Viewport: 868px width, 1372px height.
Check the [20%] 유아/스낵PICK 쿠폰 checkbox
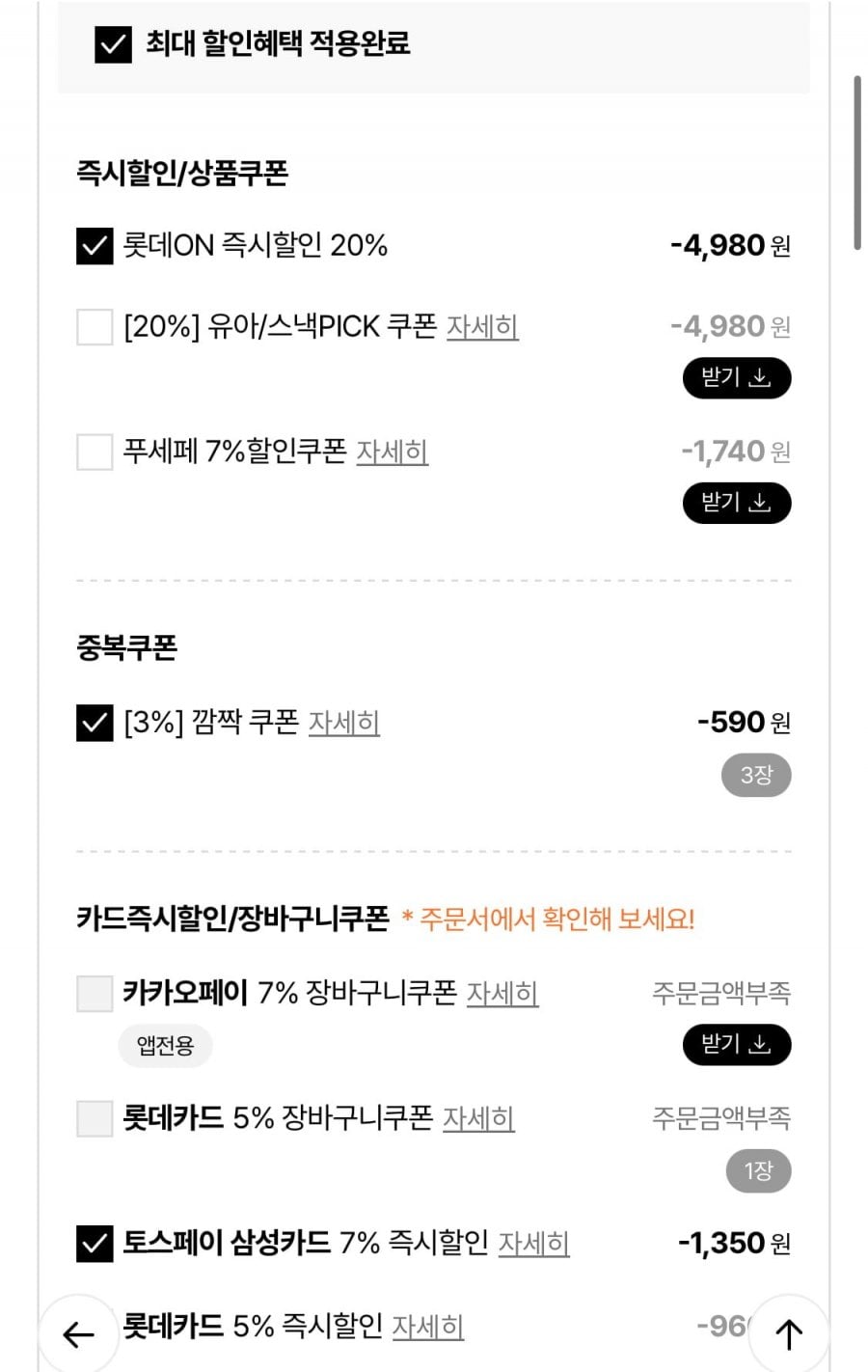coord(95,327)
